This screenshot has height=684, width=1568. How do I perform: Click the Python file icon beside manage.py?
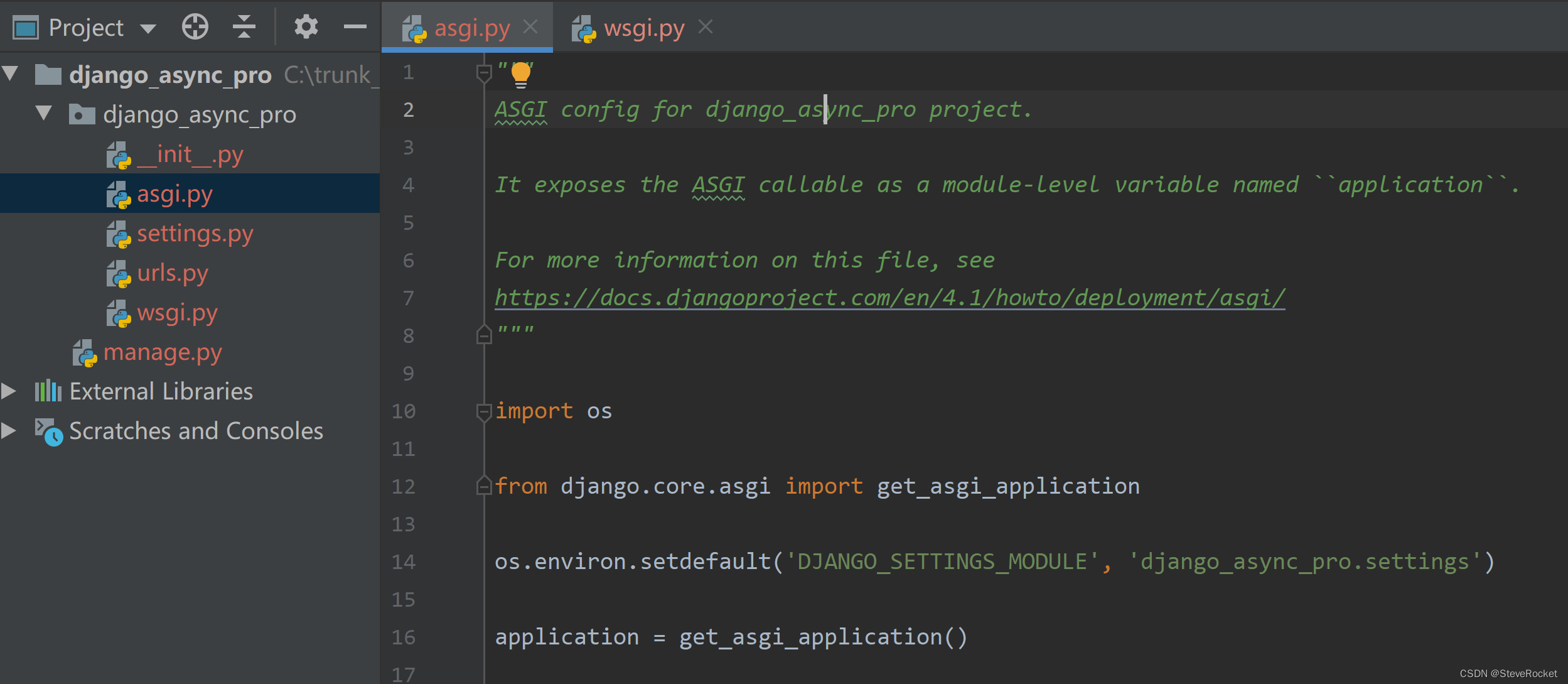pyautogui.click(x=85, y=352)
